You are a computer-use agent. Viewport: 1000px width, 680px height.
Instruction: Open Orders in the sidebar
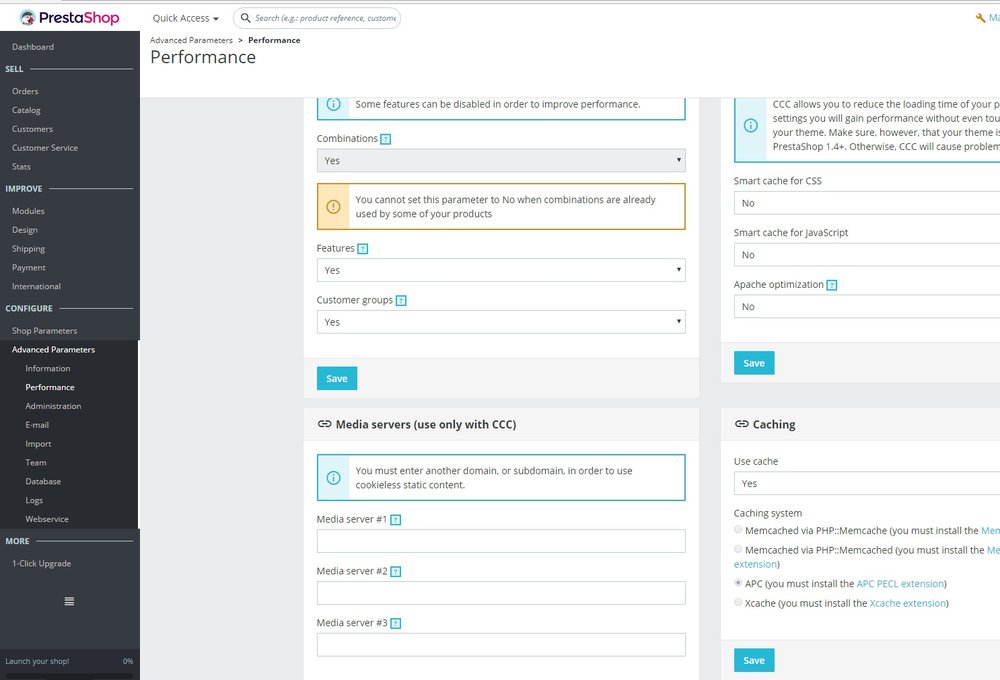(26, 91)
